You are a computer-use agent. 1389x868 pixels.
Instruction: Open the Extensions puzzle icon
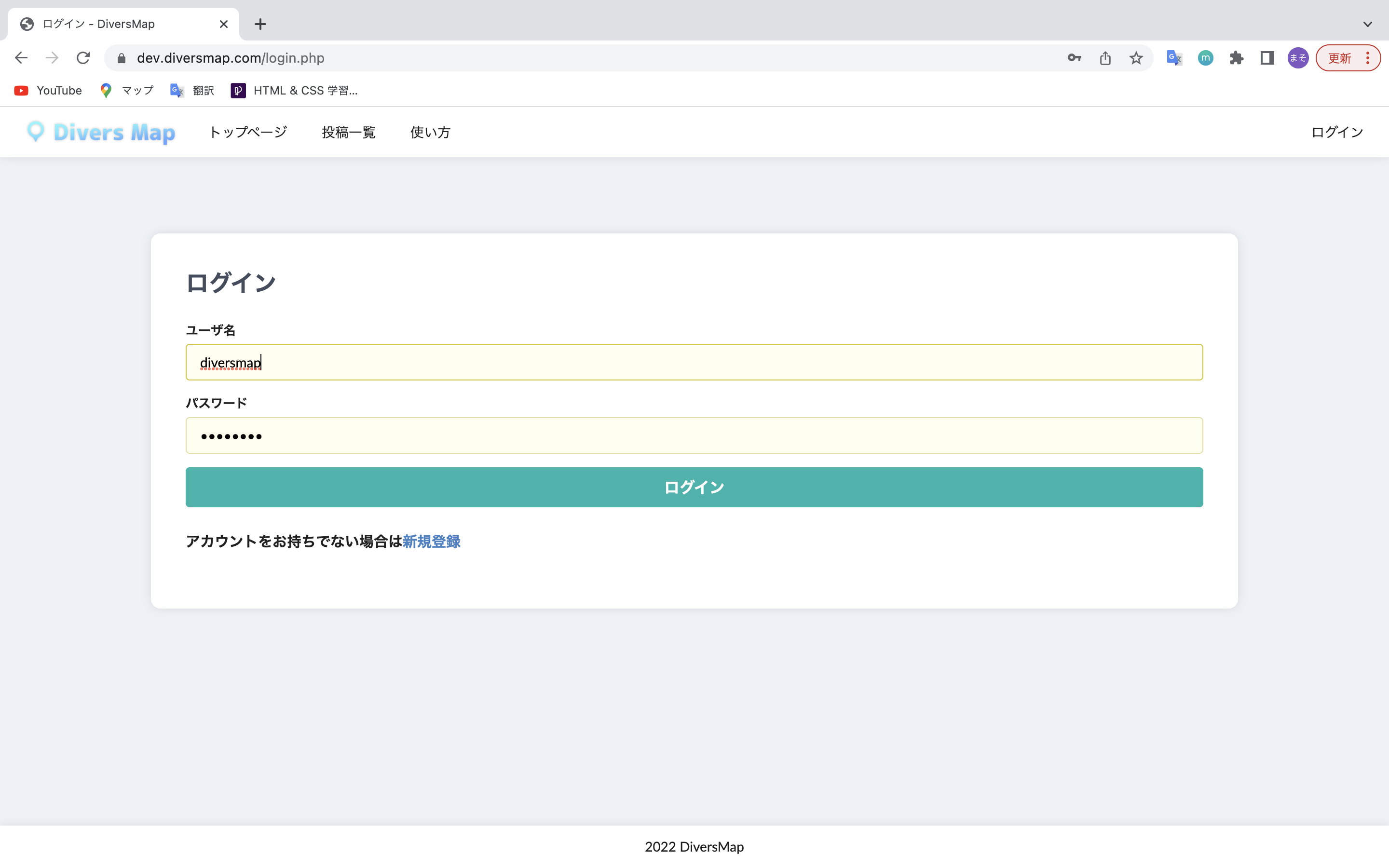1236,58
